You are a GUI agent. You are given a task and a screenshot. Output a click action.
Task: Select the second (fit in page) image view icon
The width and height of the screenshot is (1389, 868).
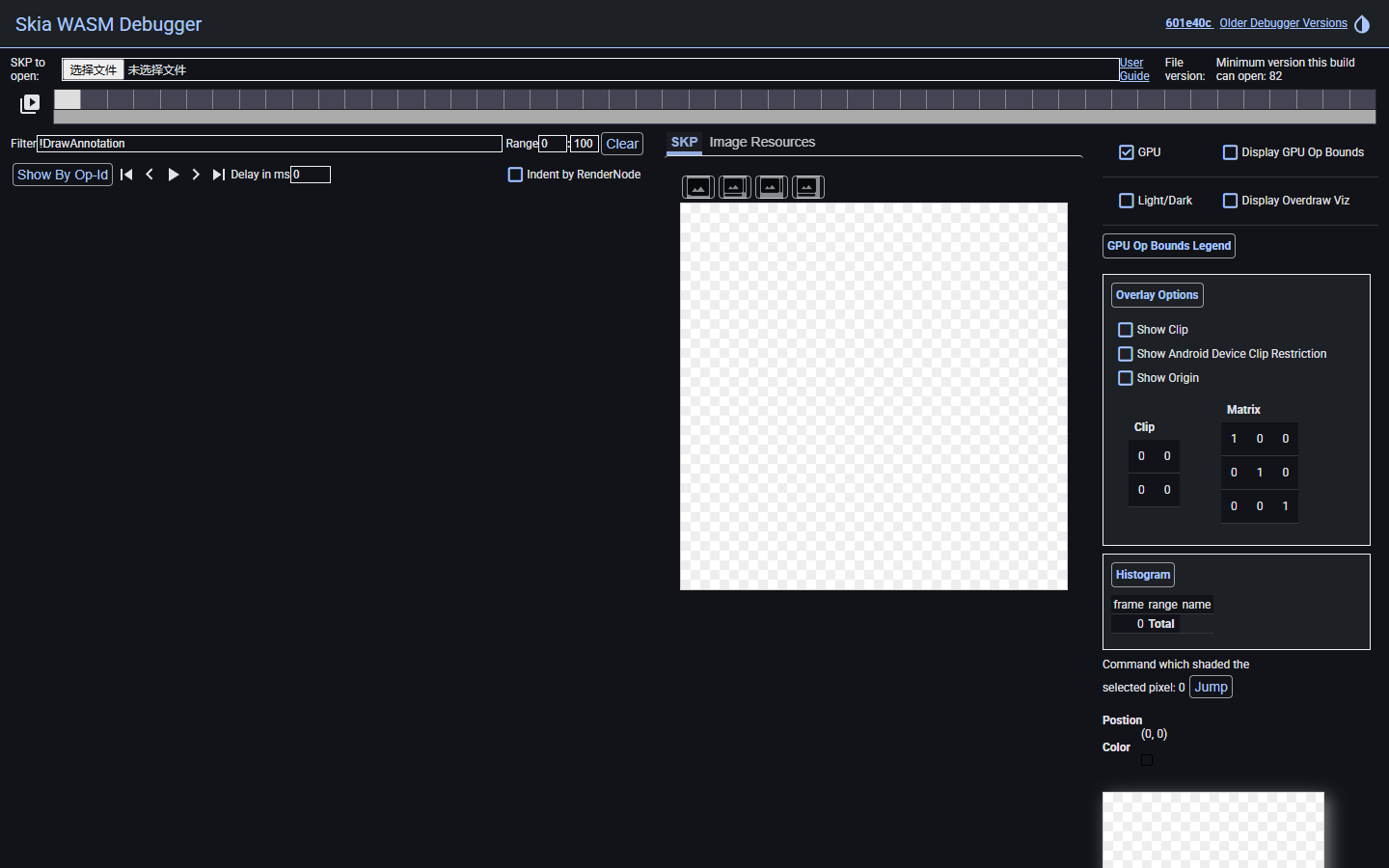click(x=735, y=187)
